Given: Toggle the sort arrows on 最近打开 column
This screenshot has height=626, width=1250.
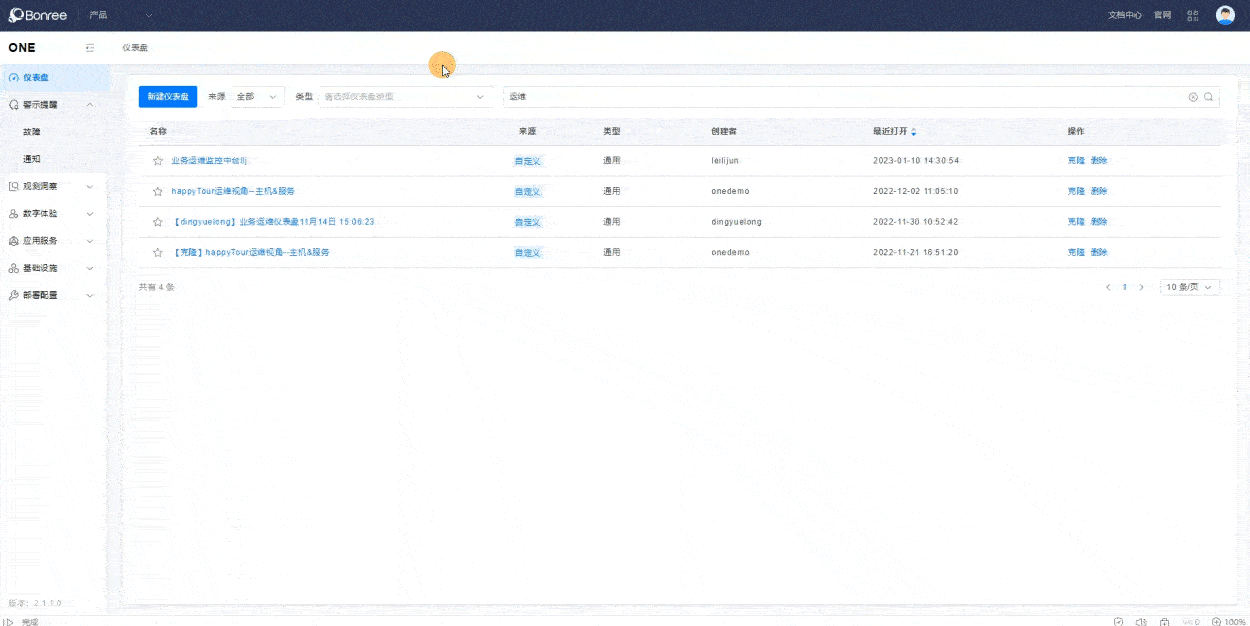Looking at the screenshot, I should 914,132.
